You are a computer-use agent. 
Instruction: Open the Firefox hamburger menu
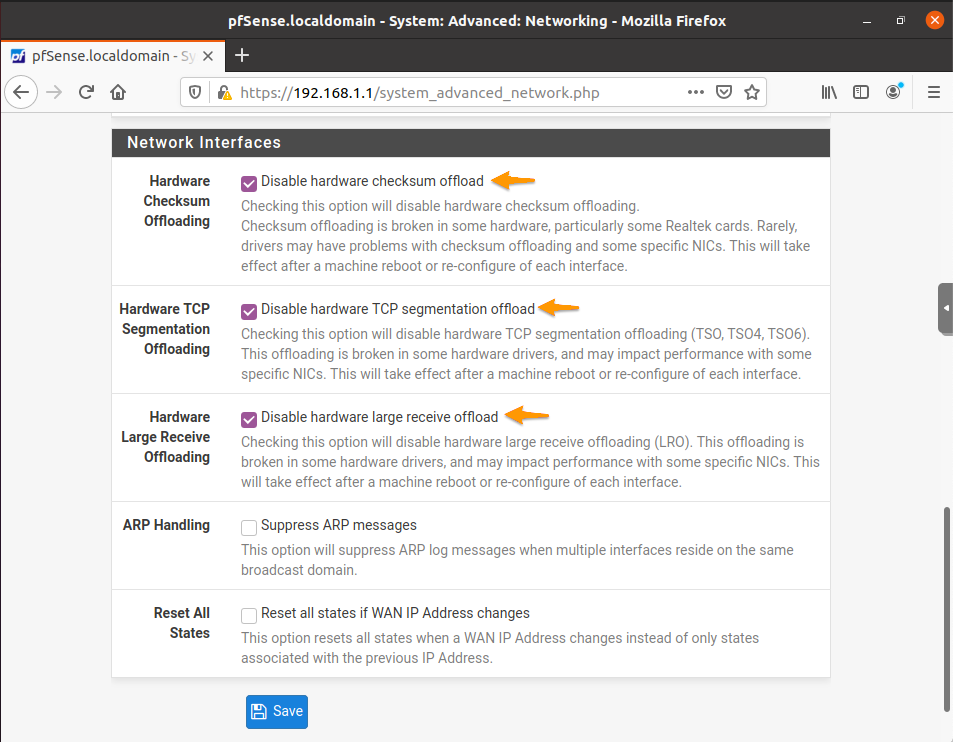point(933,91)
